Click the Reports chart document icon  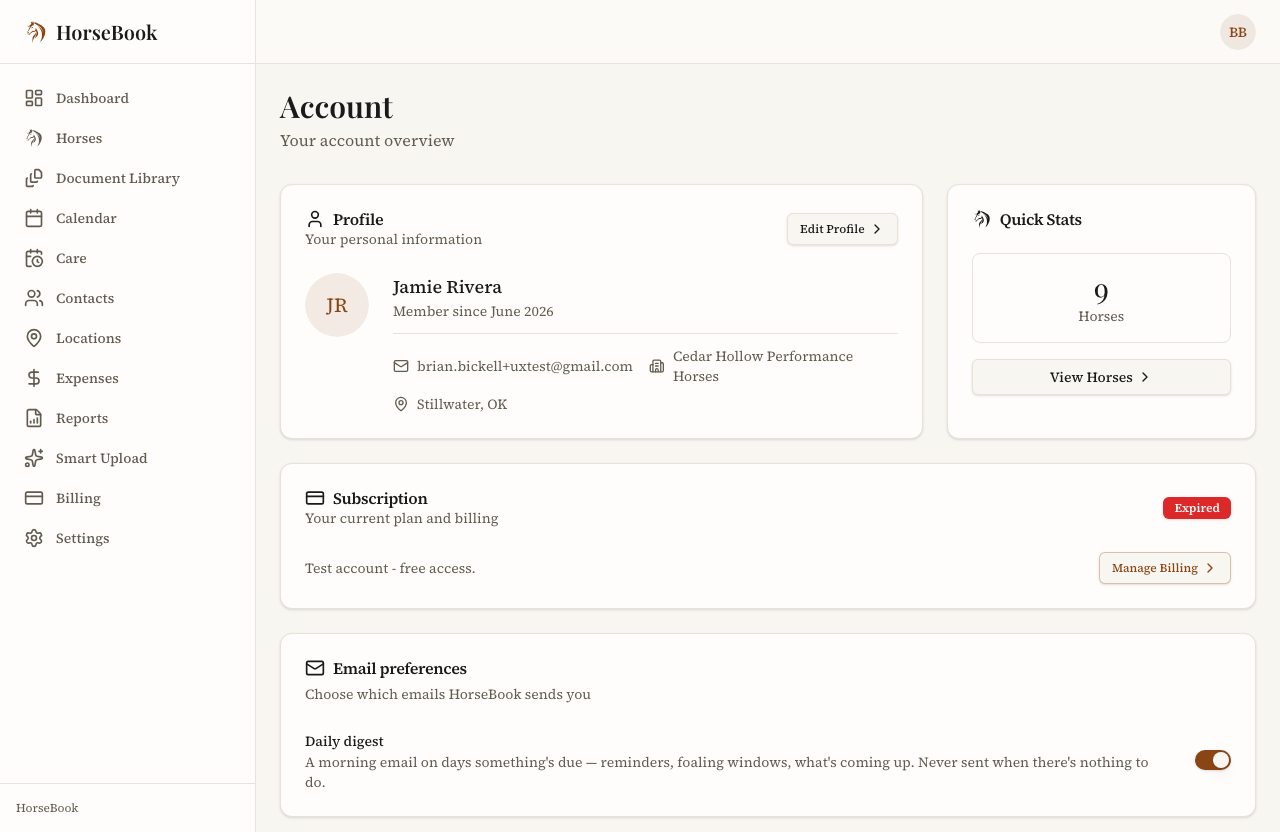(34, 418)
